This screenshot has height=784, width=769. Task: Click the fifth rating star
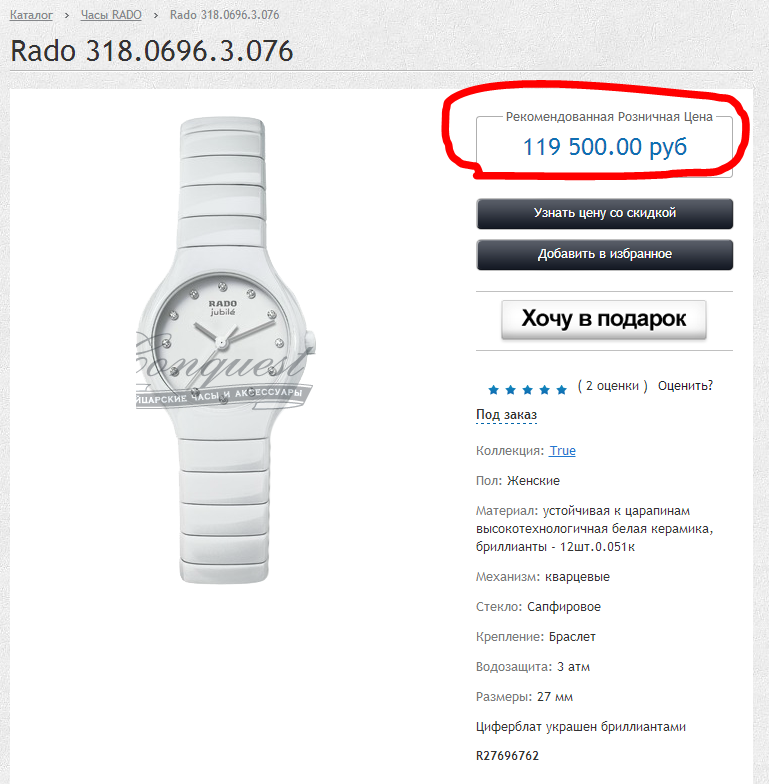click(562, 390)
